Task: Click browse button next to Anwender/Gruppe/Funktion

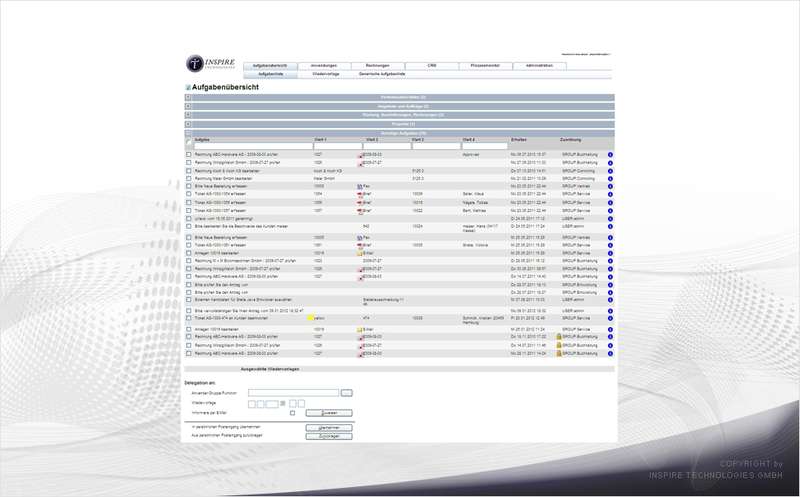Action: [x=346, y=393]
